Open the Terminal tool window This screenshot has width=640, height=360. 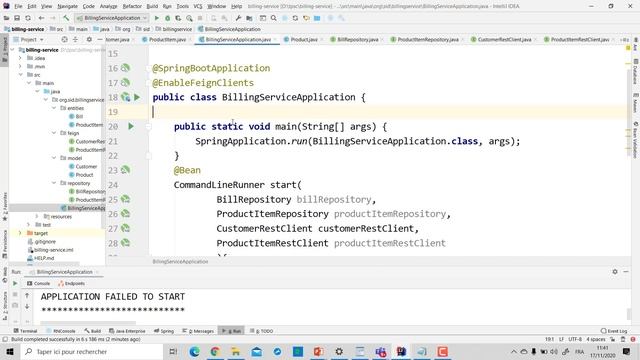[x=25, y=331]
